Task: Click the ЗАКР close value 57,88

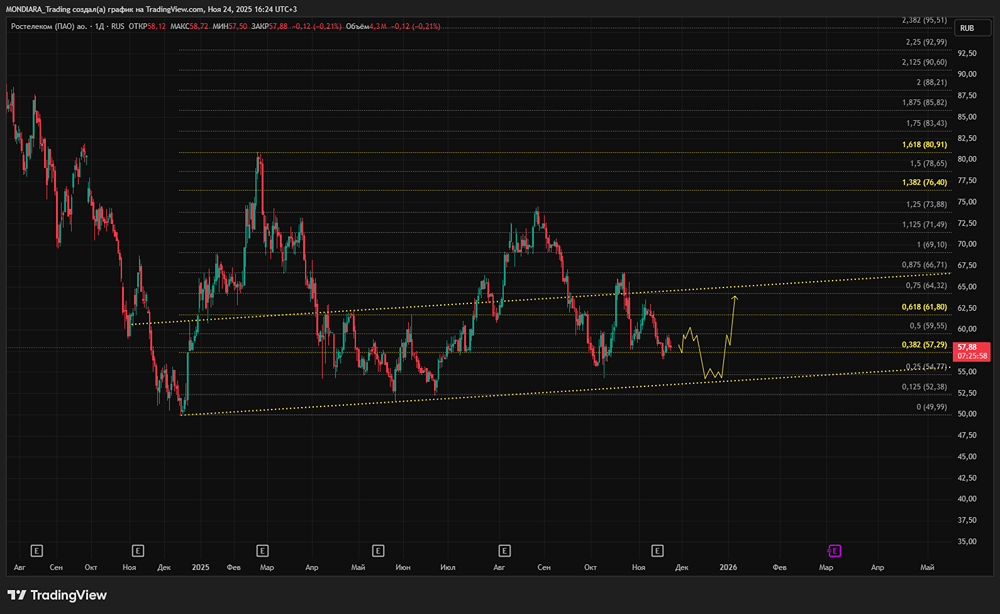Action: [x=278, y=26]
